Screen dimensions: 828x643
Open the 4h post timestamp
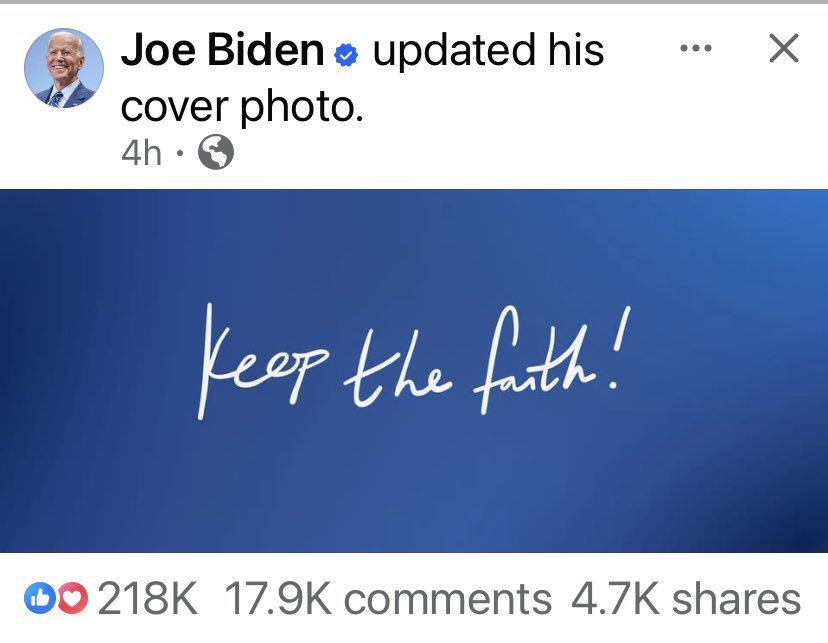coord(141,153)
